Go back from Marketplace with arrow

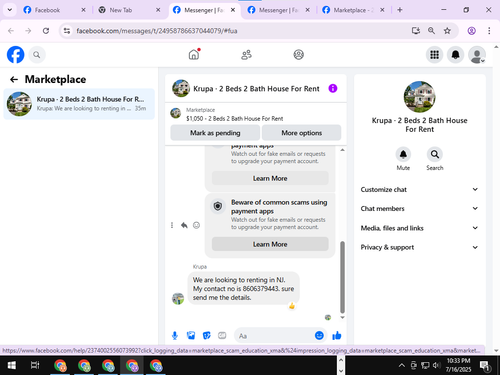click(14, 79)
